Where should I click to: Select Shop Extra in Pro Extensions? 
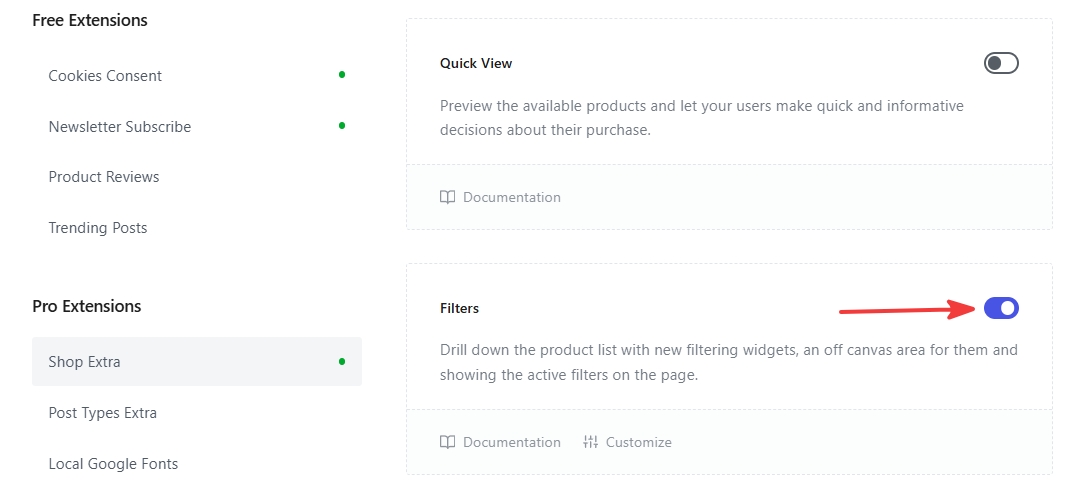point(197,362)
